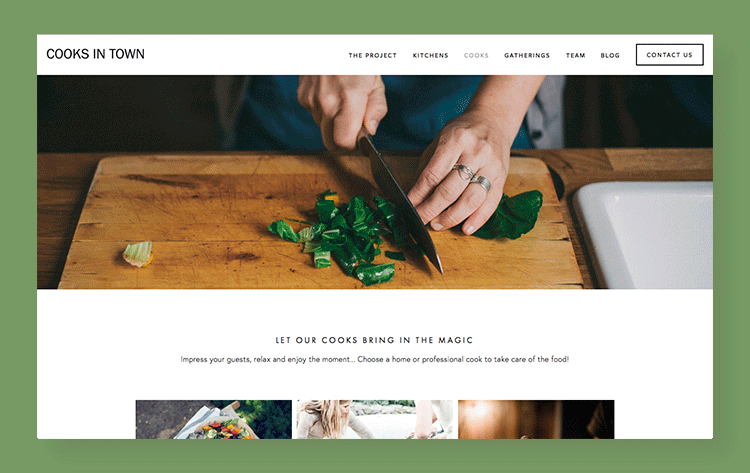The height and width of the screenshot is (473, 750).
Task: Click the lone vegetable scrap on cutting board
Action: (x=138, y=253)
